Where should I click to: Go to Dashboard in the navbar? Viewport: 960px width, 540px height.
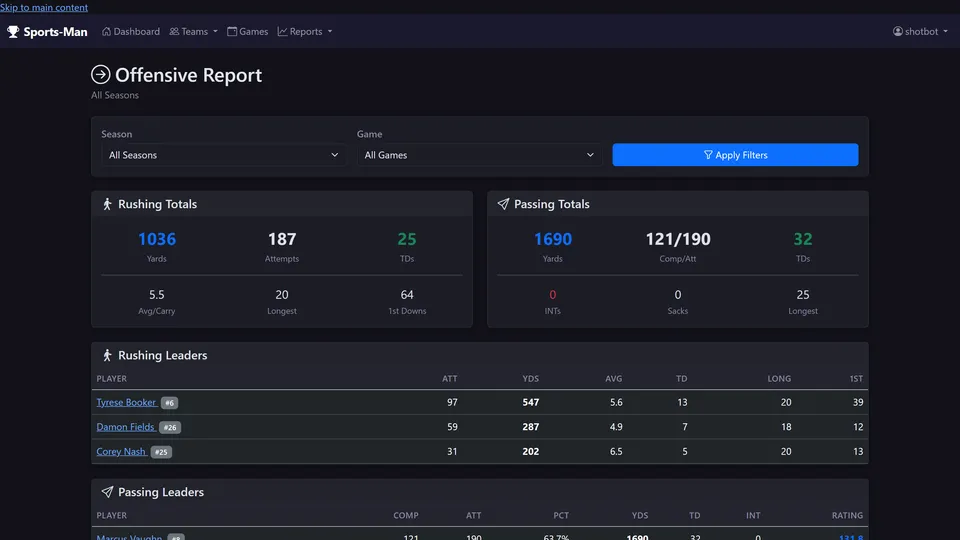tap(131, 31)
